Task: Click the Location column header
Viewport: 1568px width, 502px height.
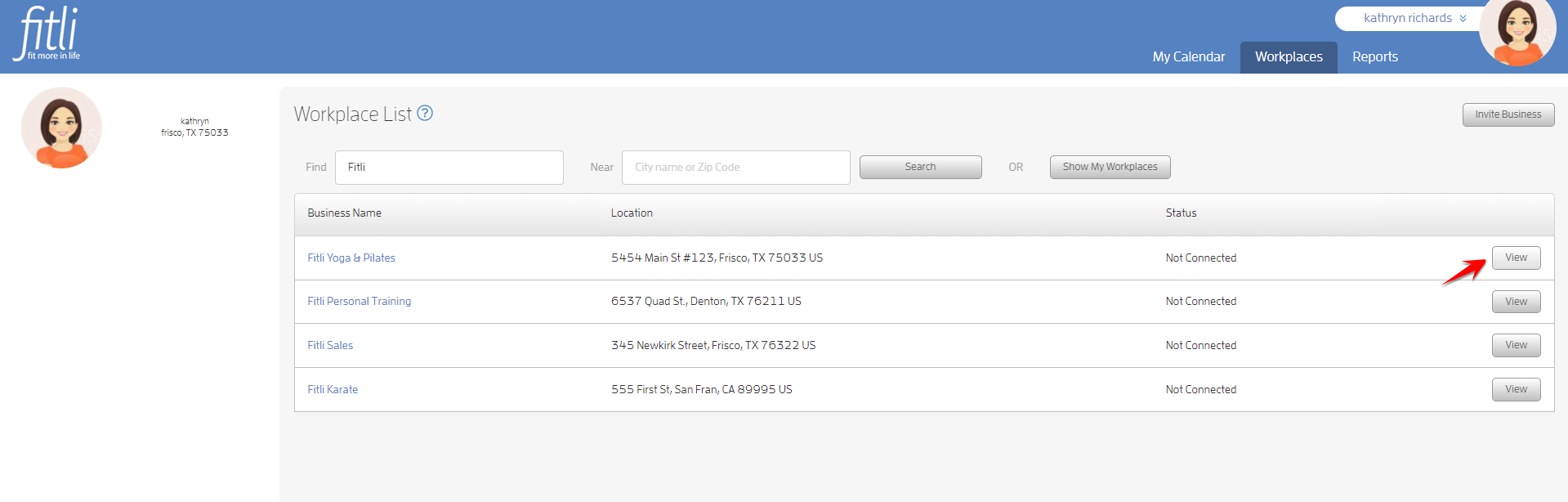Action: (x=632, y=213)
